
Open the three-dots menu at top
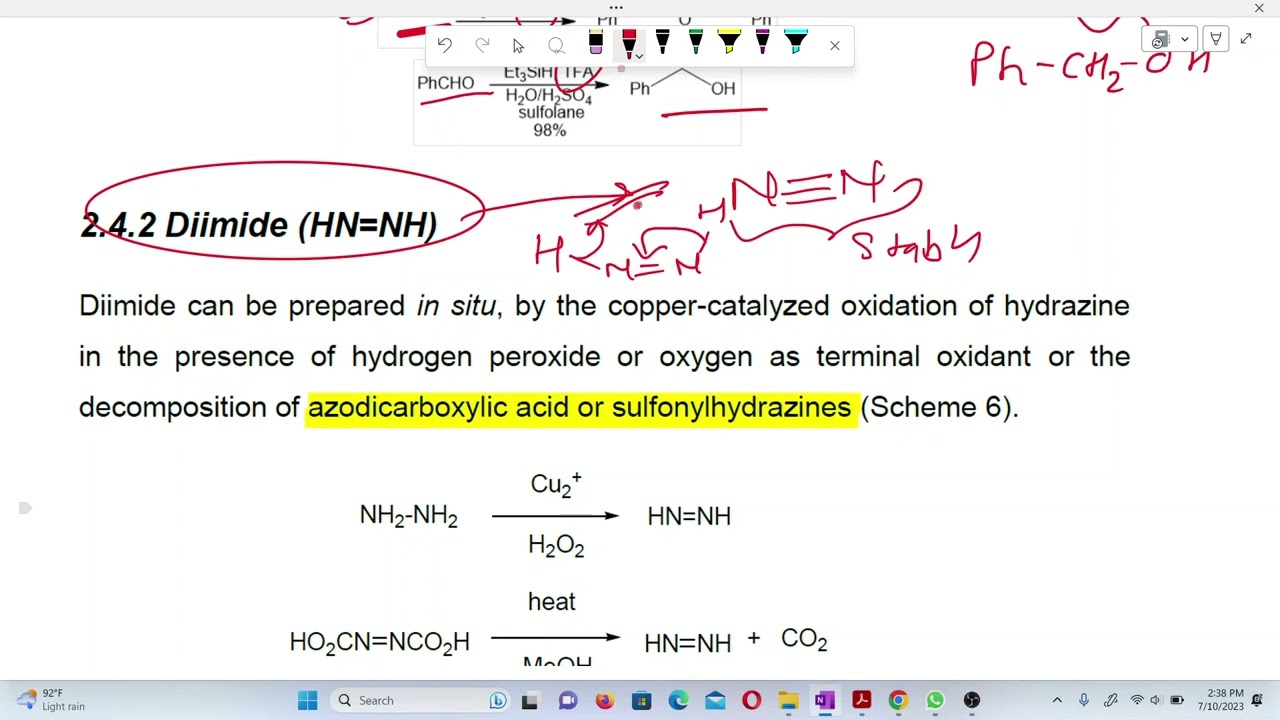[616, 7]
